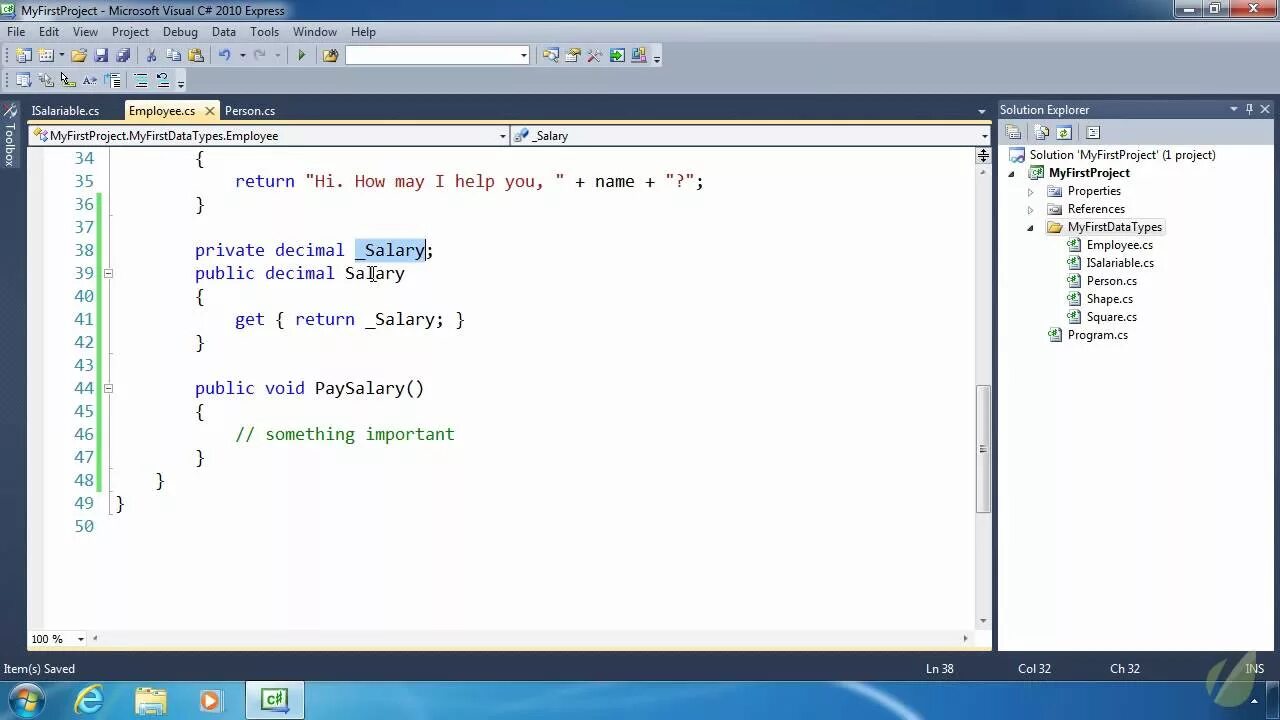Open the member dropdown showing _Salary
Screen dimensions: 1280x720
[x=984, y=136]
